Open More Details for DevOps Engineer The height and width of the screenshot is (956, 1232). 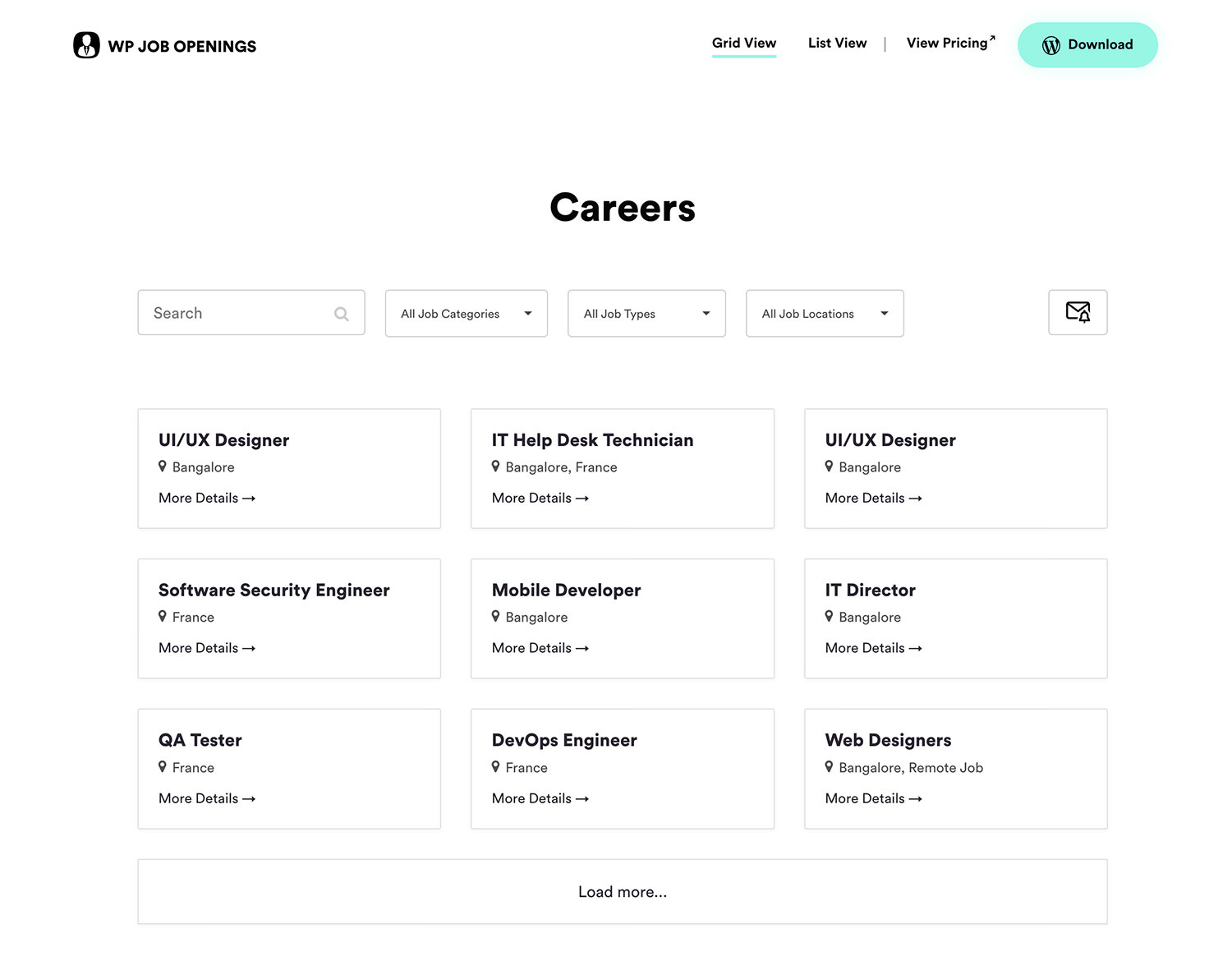[x=540, y=798]
